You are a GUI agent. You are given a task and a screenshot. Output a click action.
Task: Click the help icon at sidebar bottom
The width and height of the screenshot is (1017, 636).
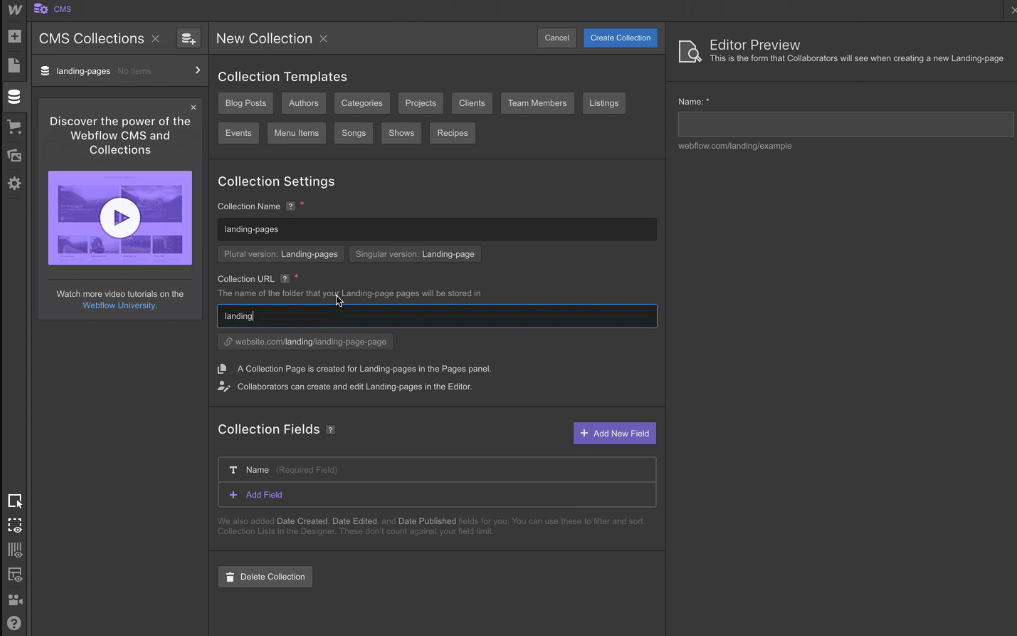(14, 624)
